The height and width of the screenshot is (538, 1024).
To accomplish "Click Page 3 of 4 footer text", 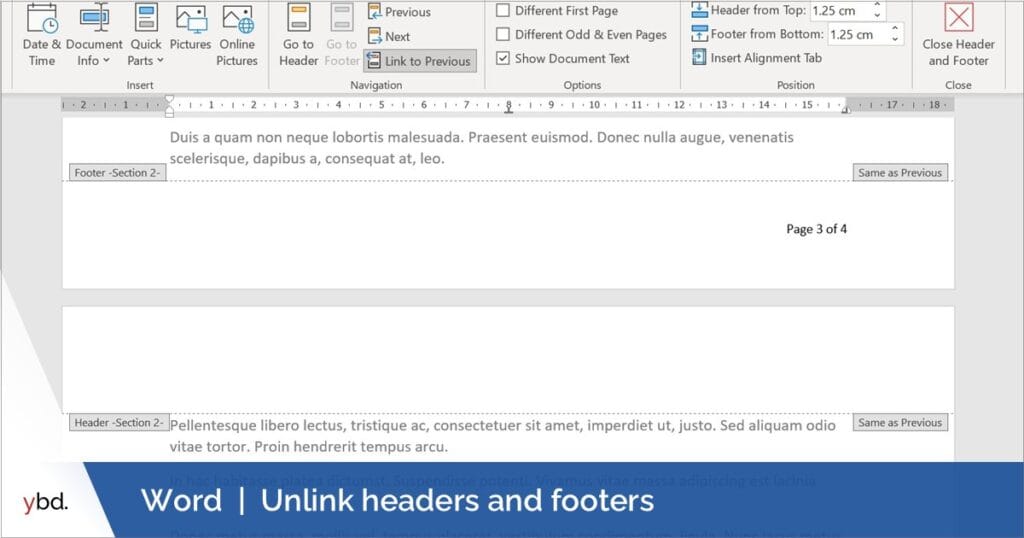I will coord(816,229).
